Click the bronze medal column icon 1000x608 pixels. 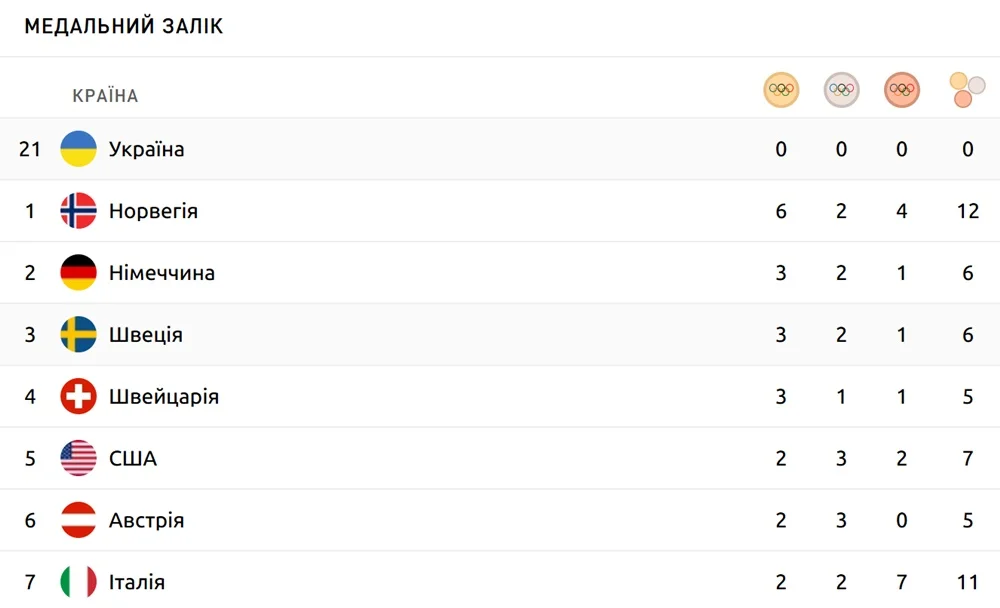(x=901, y=90)
